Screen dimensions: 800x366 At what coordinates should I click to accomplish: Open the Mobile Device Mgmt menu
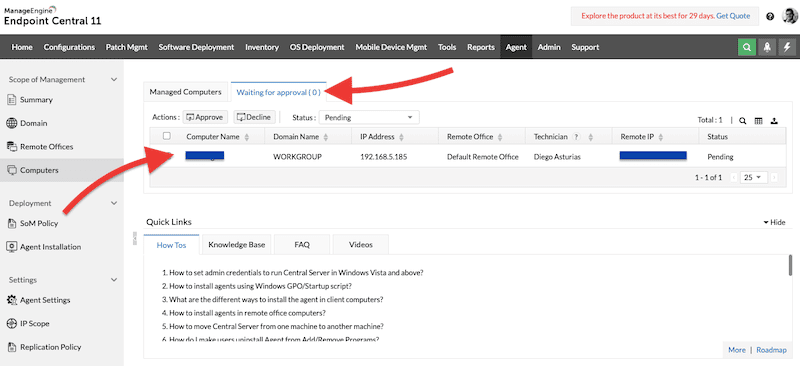[x=391, y=47]
